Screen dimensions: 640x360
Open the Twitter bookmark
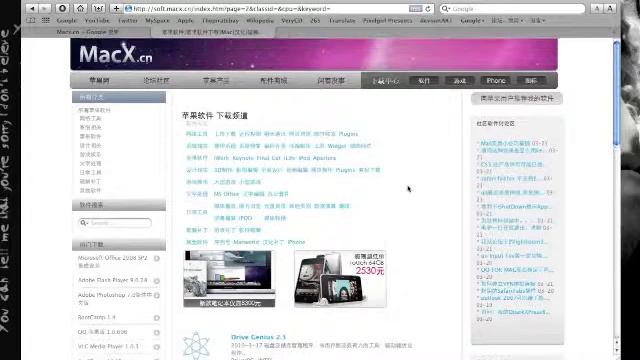[x=128, y=20]
